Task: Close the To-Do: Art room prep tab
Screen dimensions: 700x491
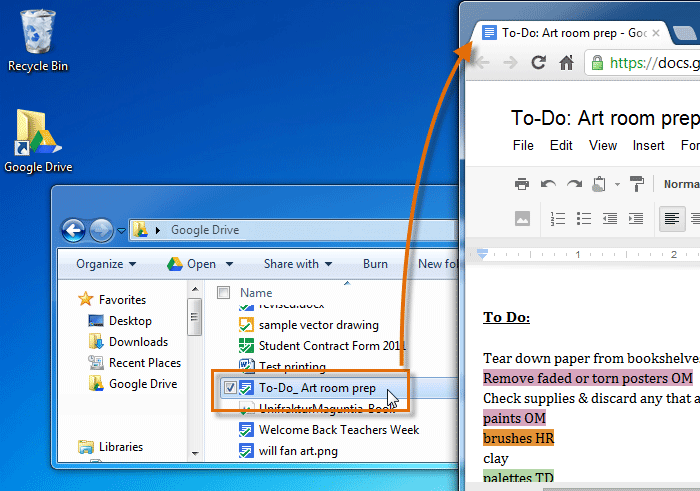Action: (x=656, y=33)
